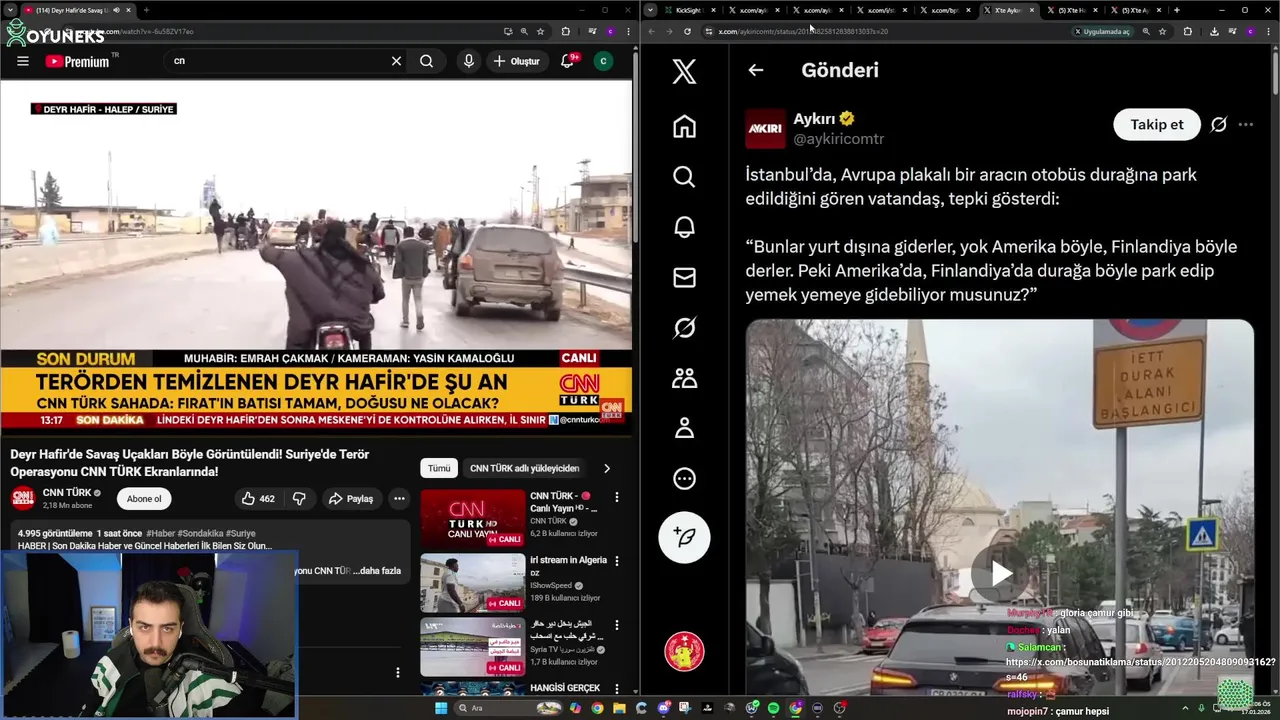The image size is (1280, 720).
Task: Click Grok explain icon beside Takip et
Action: tap(1218, 125)
